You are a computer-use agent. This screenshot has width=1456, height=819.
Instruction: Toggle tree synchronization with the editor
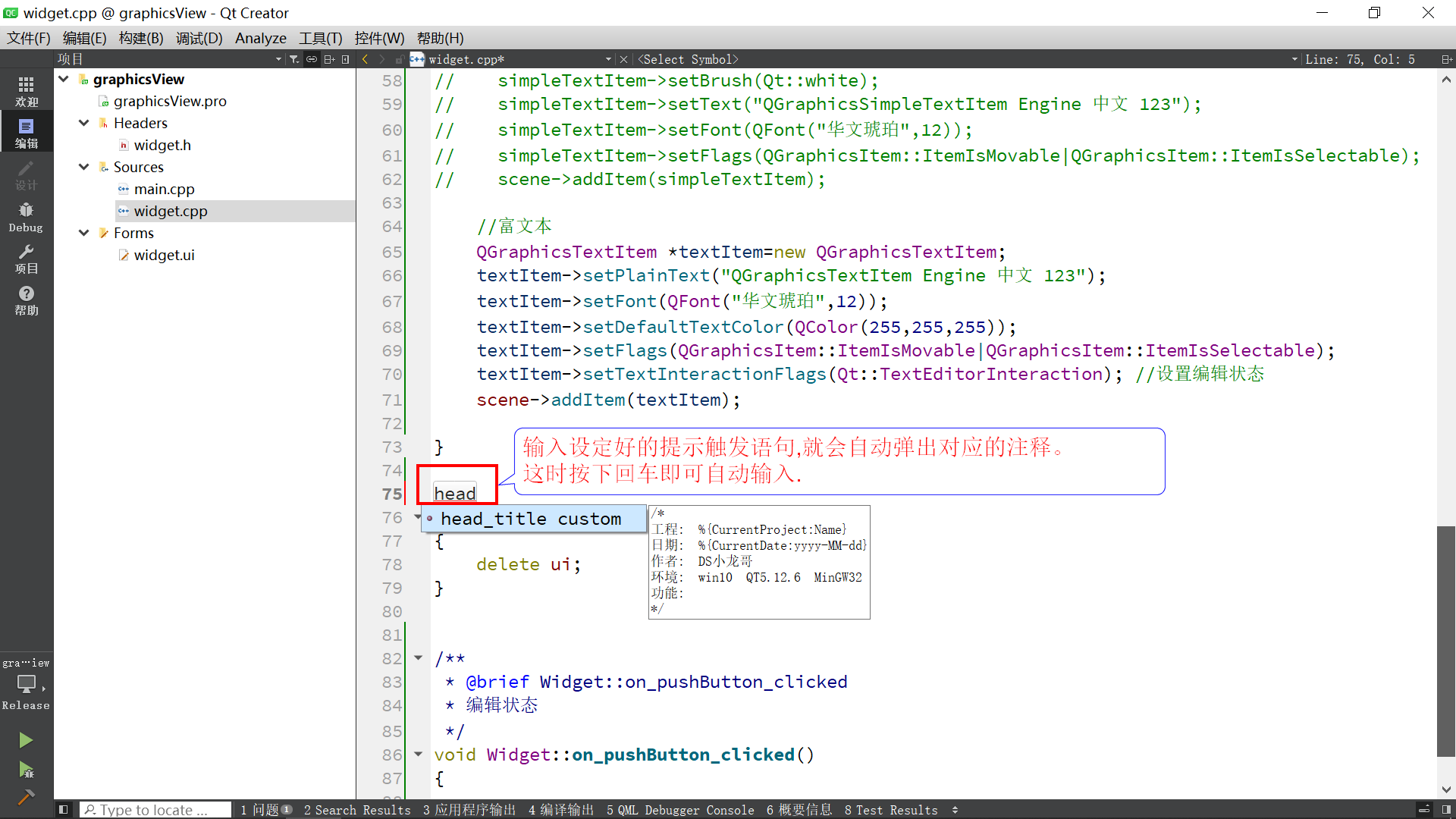(x=312, y=59)
